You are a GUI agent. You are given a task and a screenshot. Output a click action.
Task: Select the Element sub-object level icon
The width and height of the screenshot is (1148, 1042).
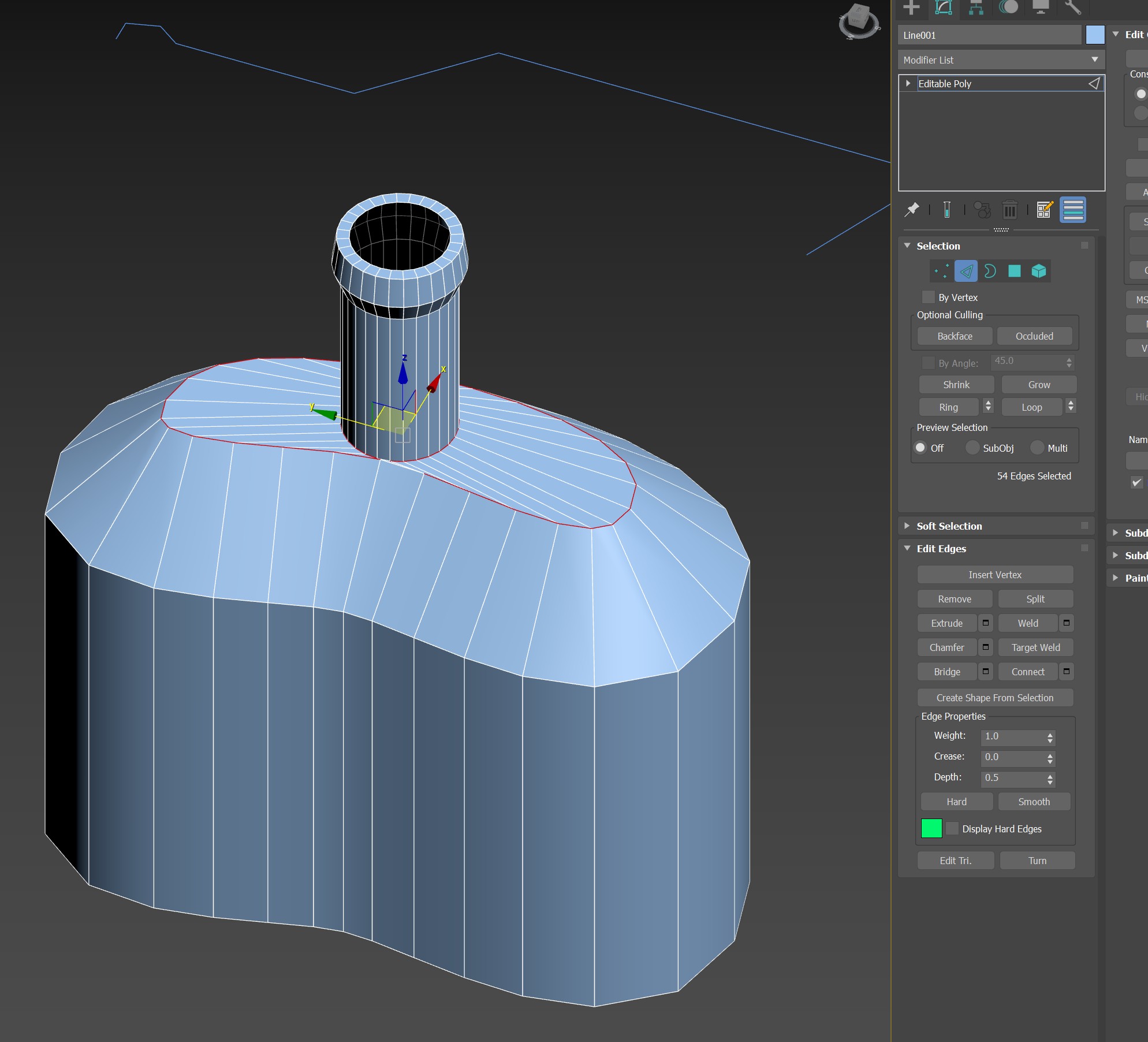tap(1038, 271)
